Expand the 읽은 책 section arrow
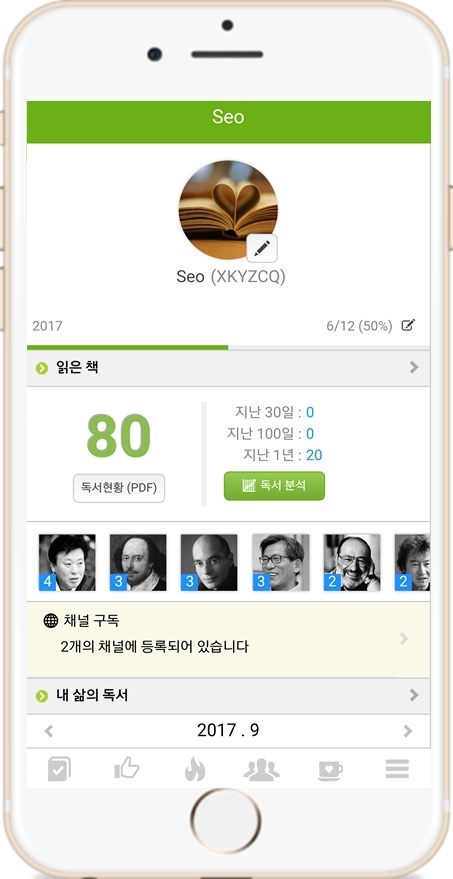 pyautogui.click(x=414, y=367)
